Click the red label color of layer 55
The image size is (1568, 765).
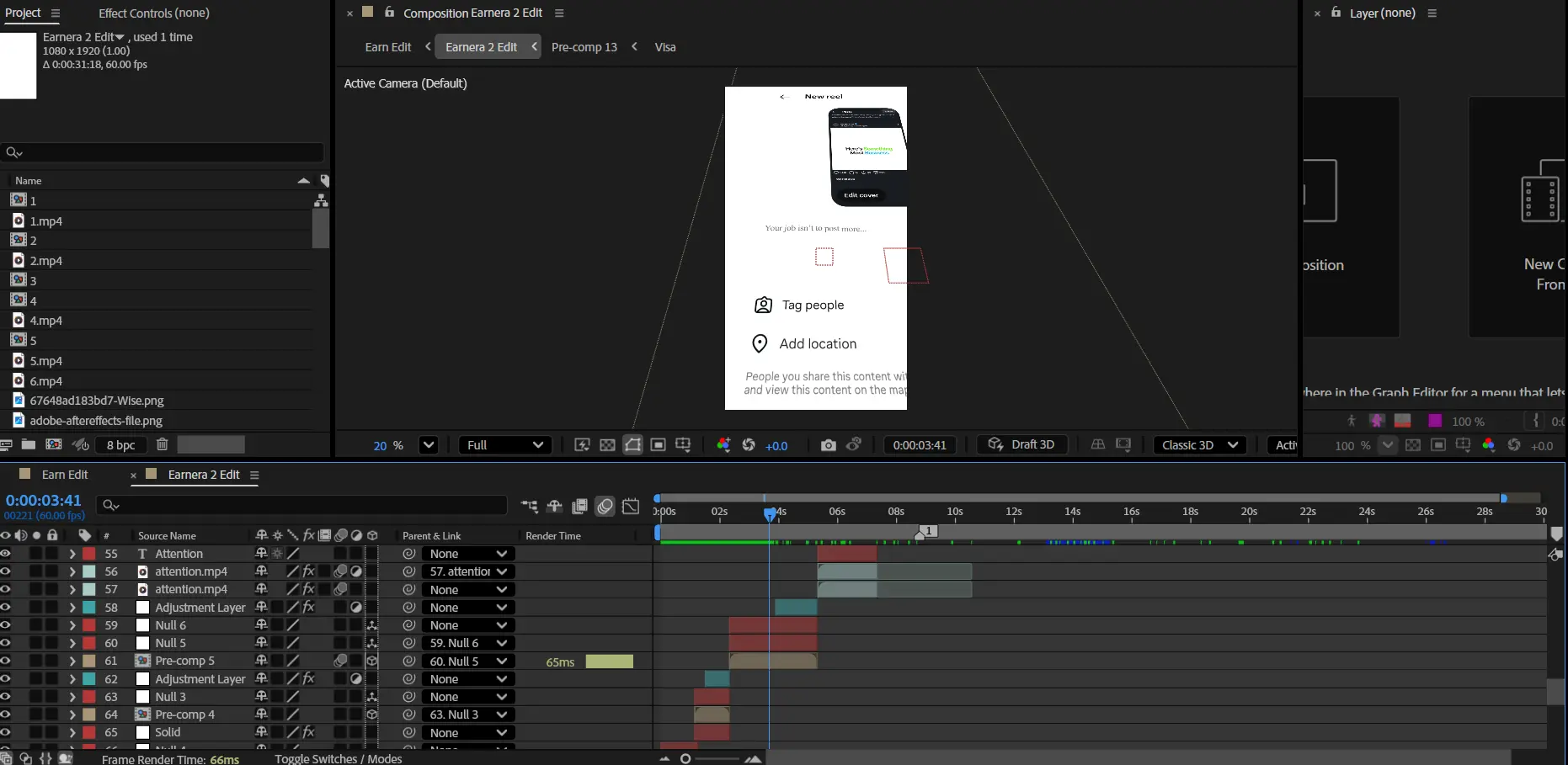click(88, 554)
